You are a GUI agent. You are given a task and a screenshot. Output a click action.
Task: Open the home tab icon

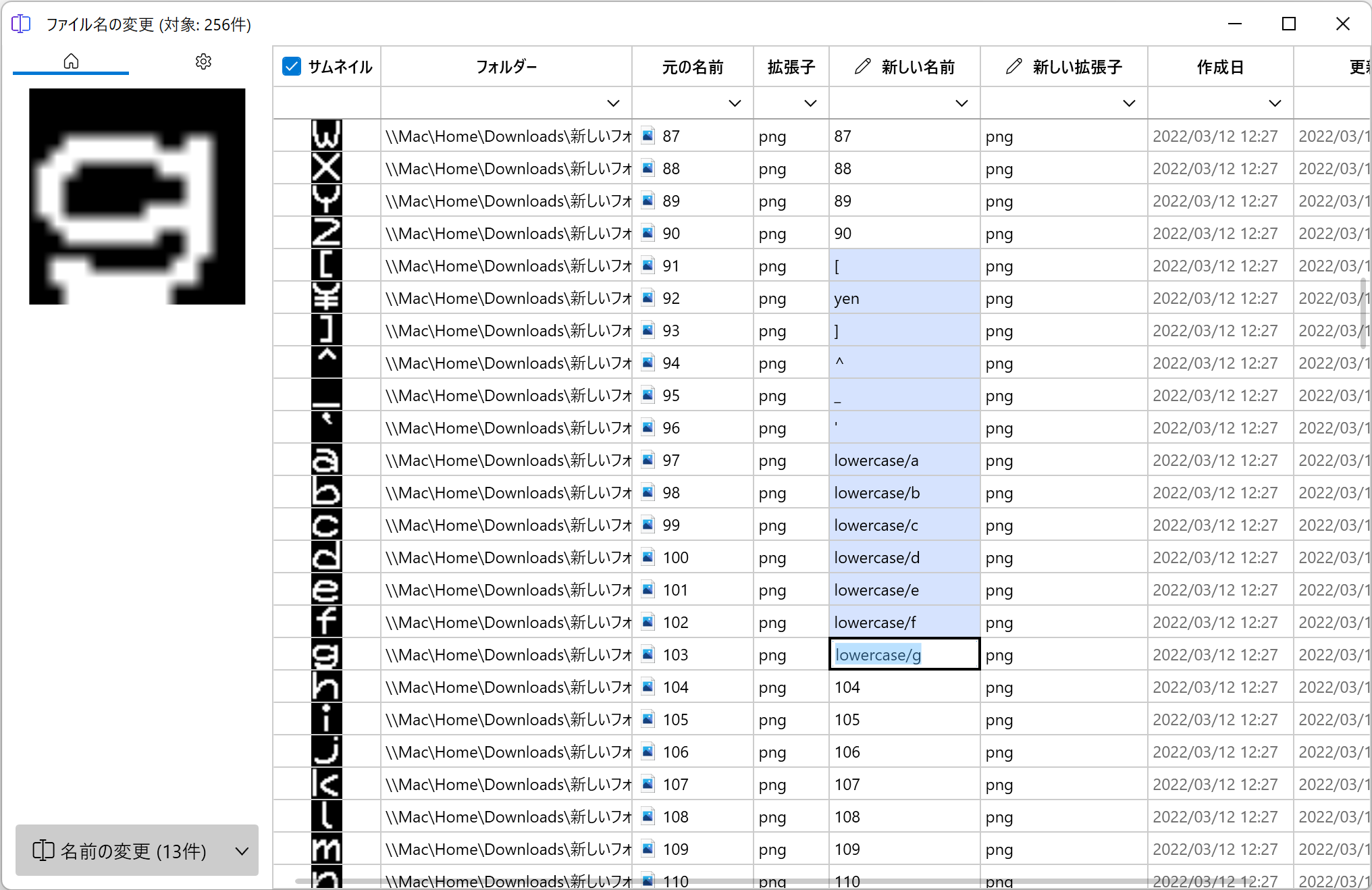(x=71, y=61)
